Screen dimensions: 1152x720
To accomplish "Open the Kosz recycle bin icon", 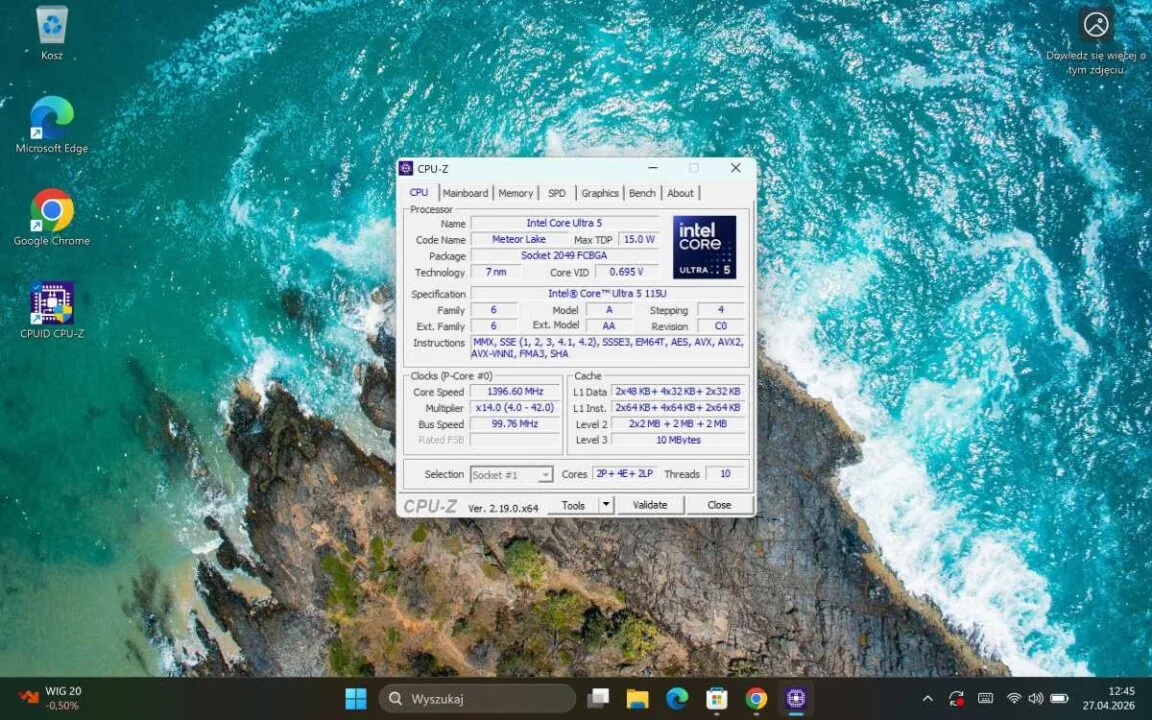I will (x=52, y=26).
